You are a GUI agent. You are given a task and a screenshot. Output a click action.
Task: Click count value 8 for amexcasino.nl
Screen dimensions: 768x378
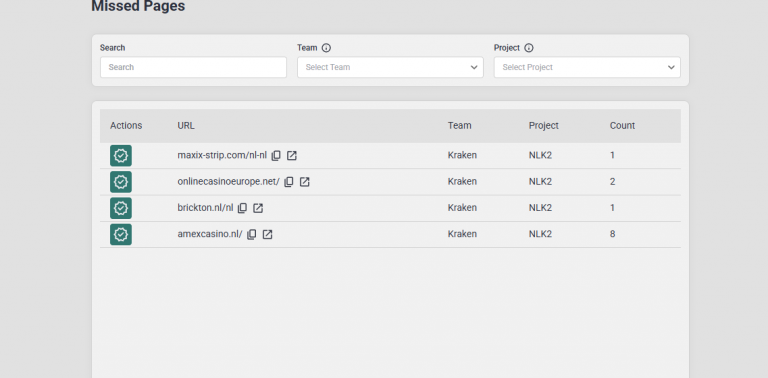612,234
